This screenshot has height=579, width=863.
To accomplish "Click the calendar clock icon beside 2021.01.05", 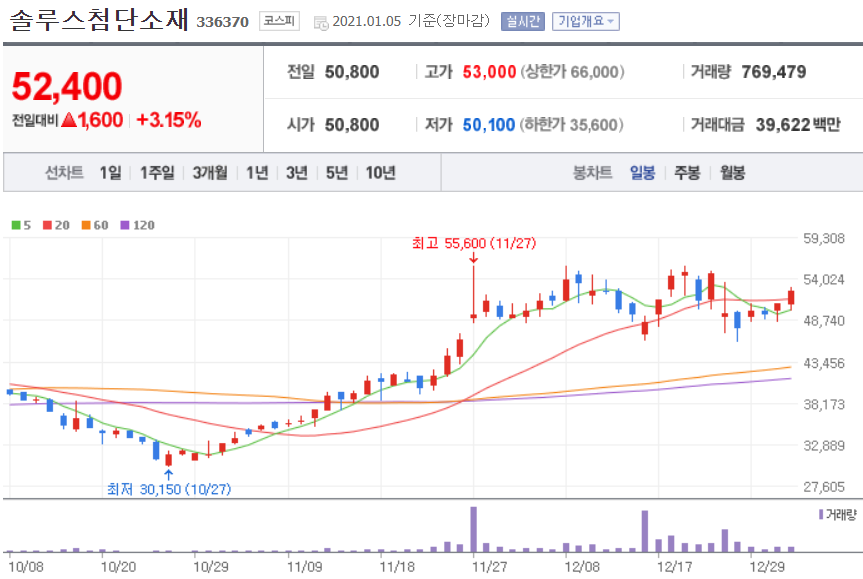I will tap(320, 23).
